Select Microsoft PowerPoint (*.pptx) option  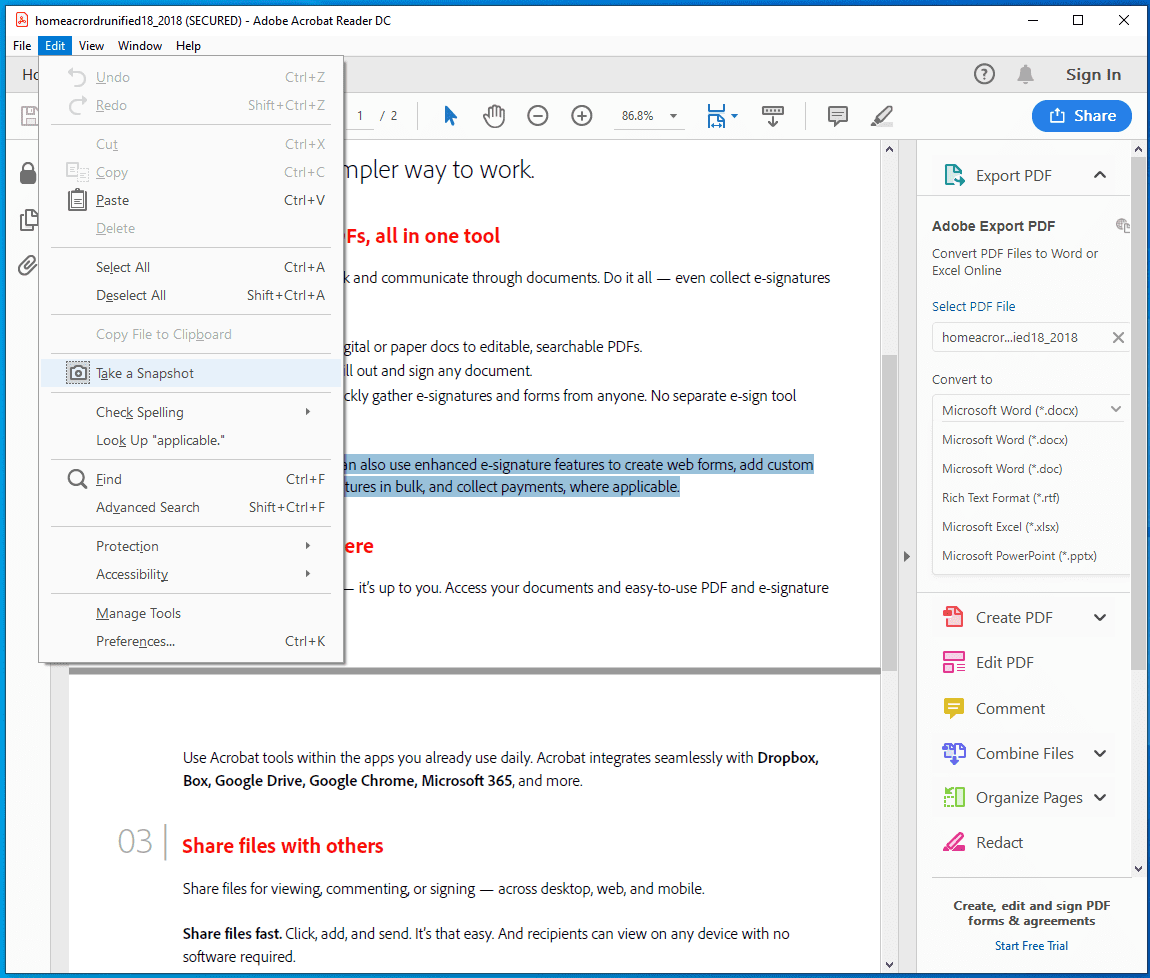pyautogui.click(x=1019, y=556)
